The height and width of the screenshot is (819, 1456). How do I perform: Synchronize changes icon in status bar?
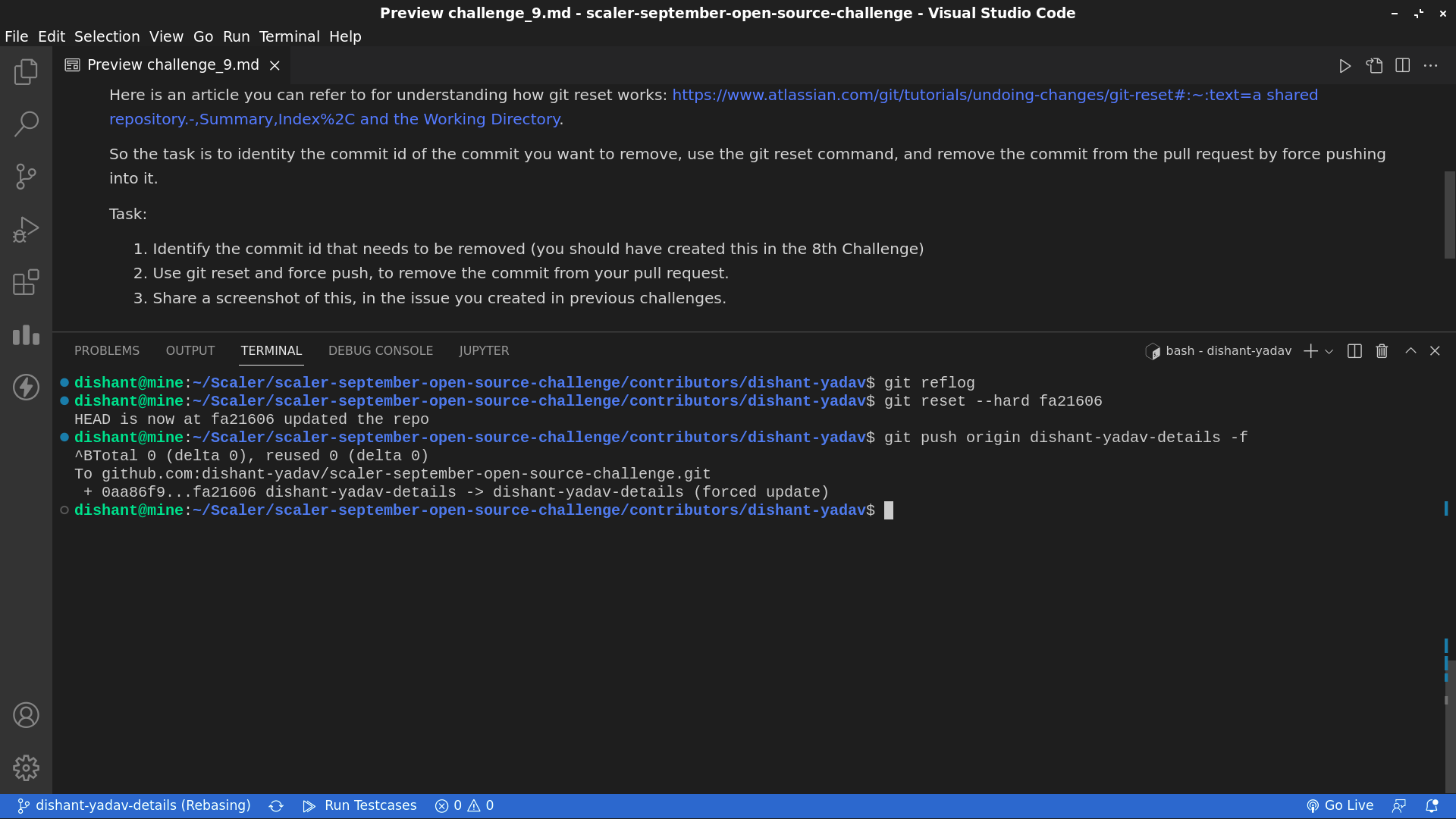coord(276,806)
